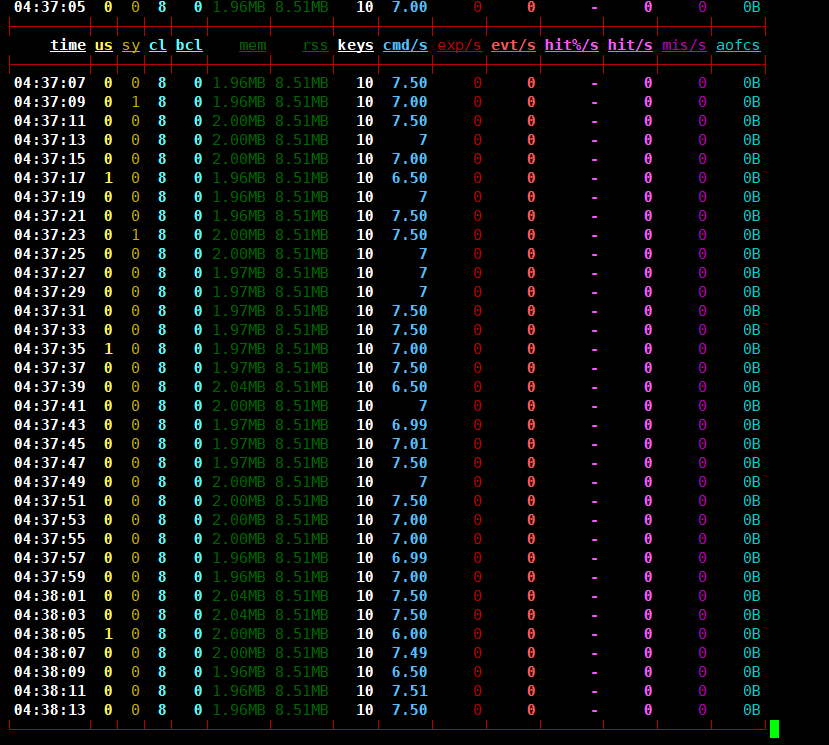Select the "exp/s" column header
The image size is (829, 745).
pyautogui.click(x=459, y=45)
